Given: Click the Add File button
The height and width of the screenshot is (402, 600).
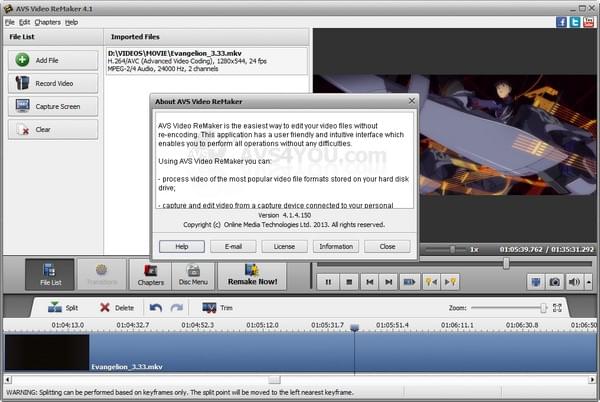Looking at the screenshot, I should (53, 60).
